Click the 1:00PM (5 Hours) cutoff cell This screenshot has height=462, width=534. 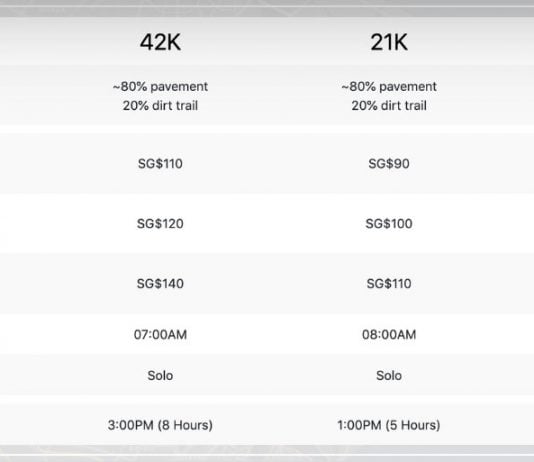coord(389,425)
